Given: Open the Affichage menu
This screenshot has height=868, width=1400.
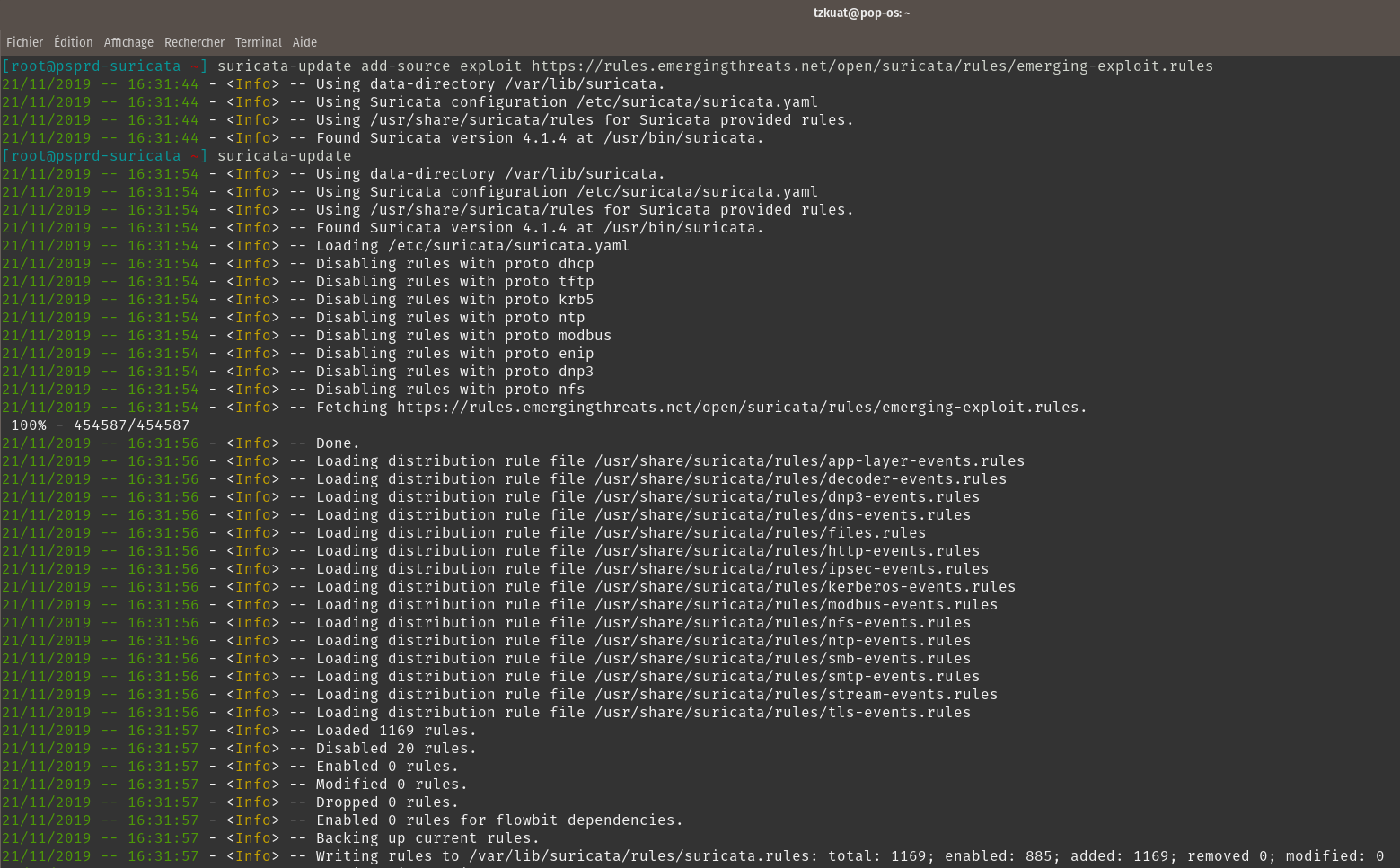Looking at the screenshot, I should pyautogui.click(x=128, y=42).
